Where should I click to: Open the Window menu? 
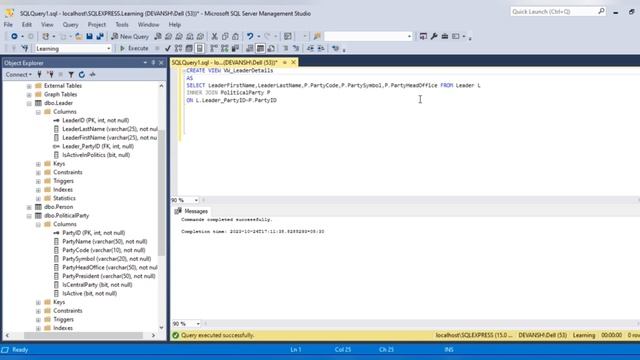coord(148,24)
